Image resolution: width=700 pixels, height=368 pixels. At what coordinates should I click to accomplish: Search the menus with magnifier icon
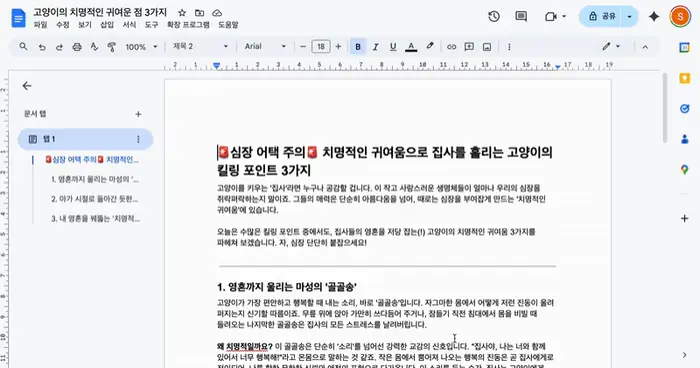pyautogui.click(x=23, y=46)
